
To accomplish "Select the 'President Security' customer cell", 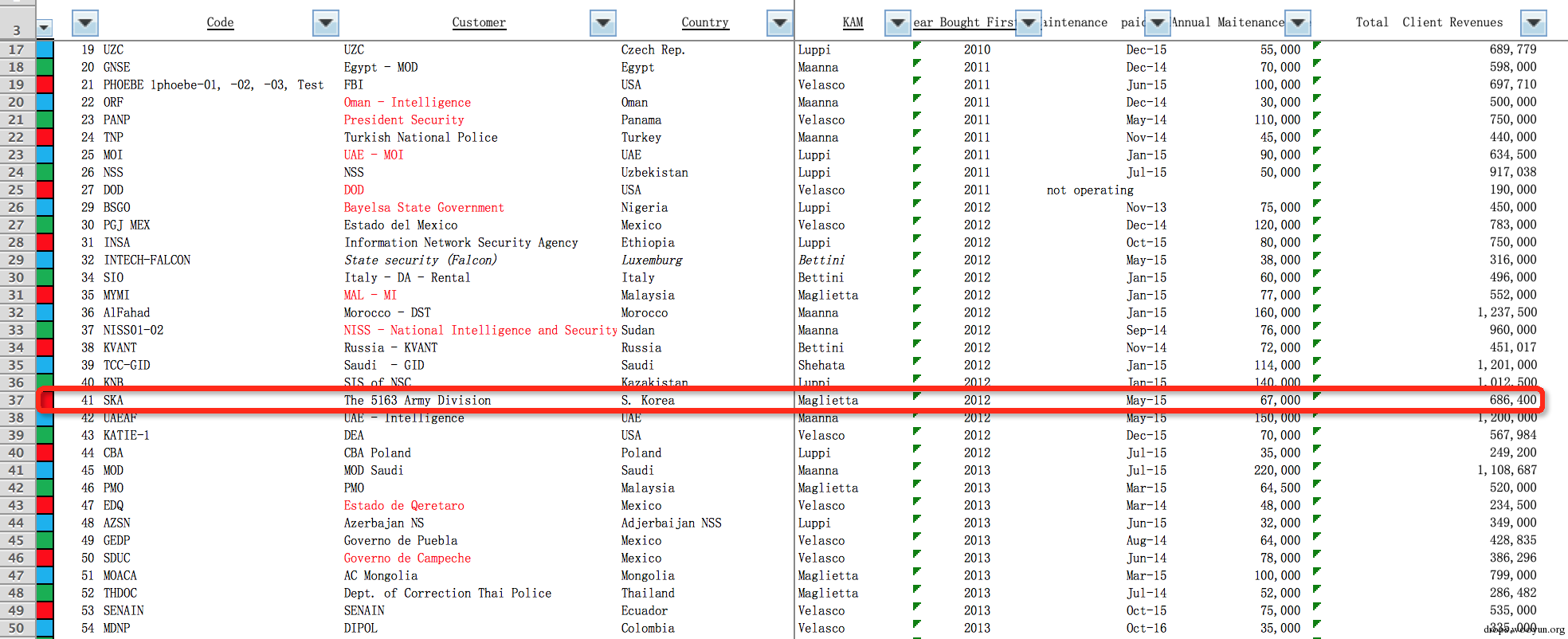I will [404, 120].
